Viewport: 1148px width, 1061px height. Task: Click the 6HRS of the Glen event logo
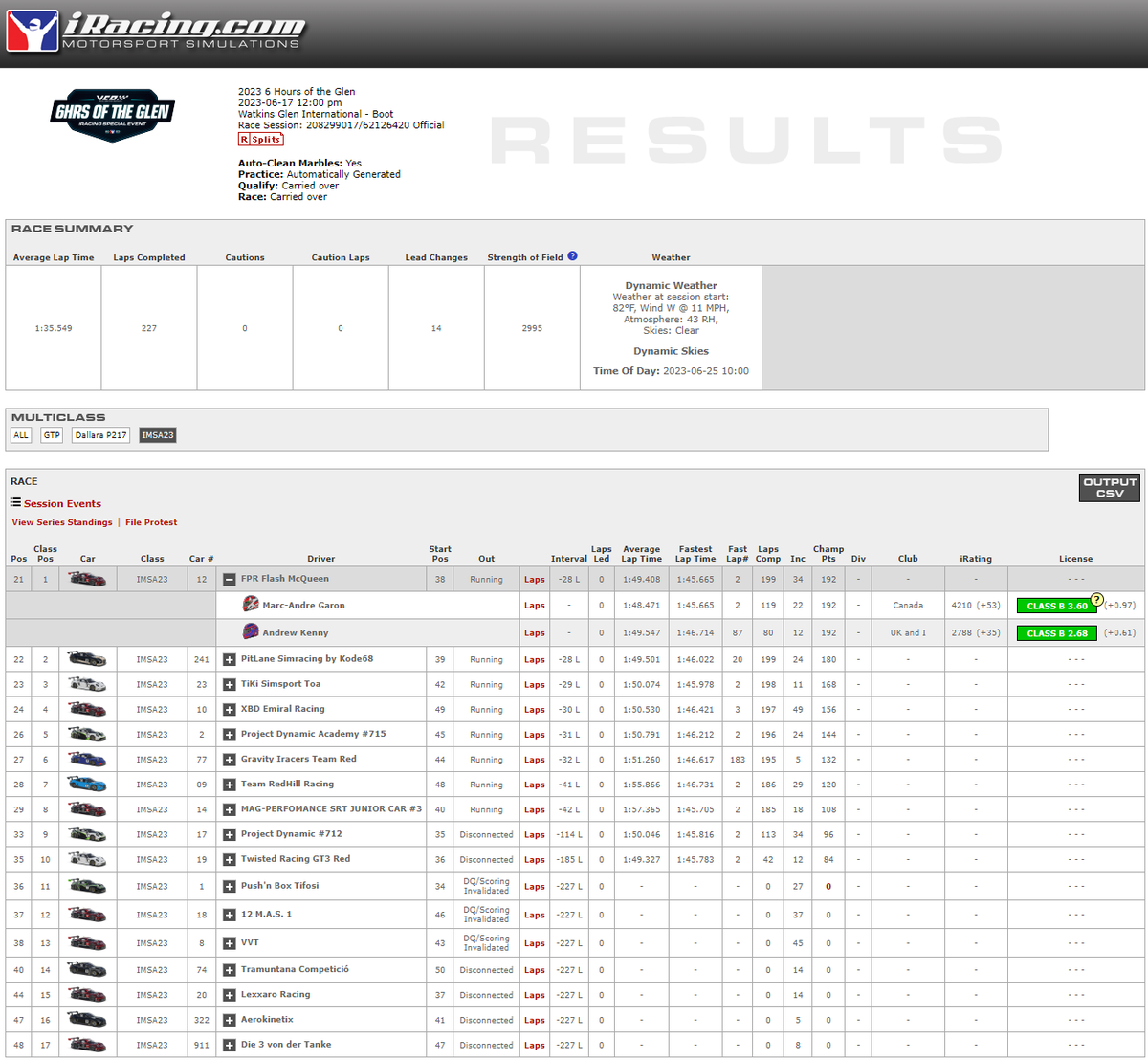[113, 115]
